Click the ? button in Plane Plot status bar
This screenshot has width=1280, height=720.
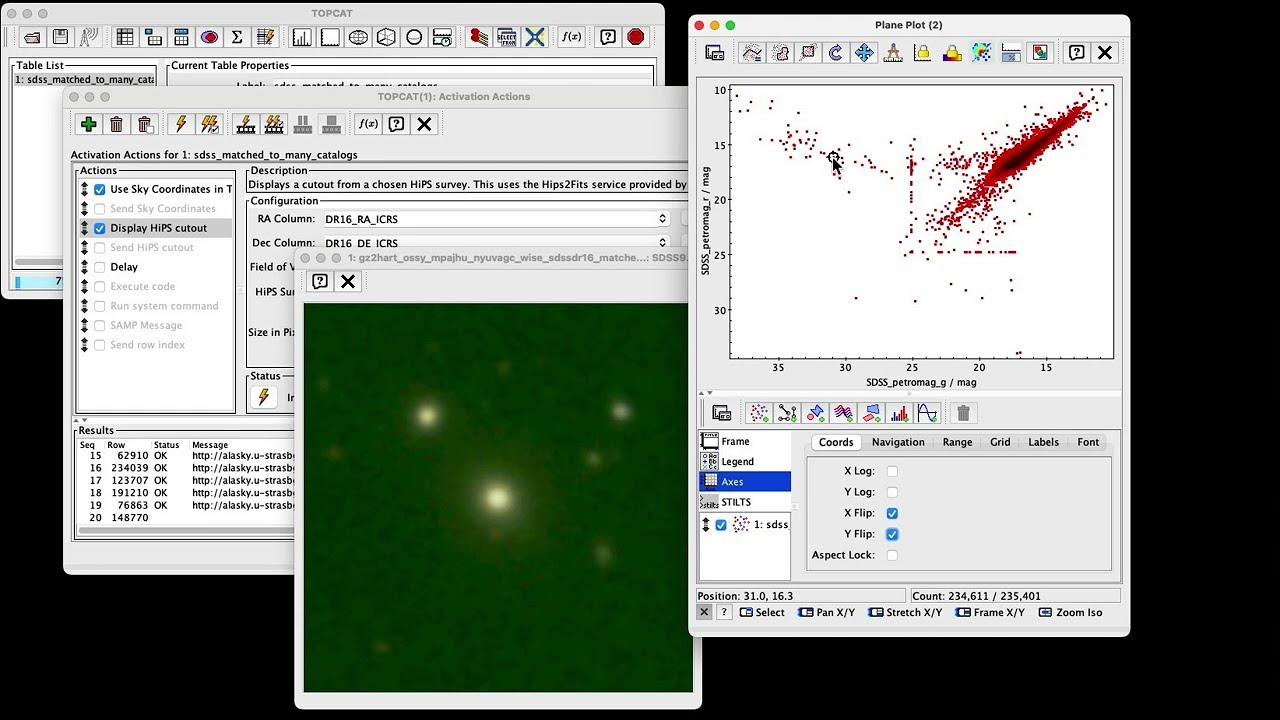click(x=723, y=612)
